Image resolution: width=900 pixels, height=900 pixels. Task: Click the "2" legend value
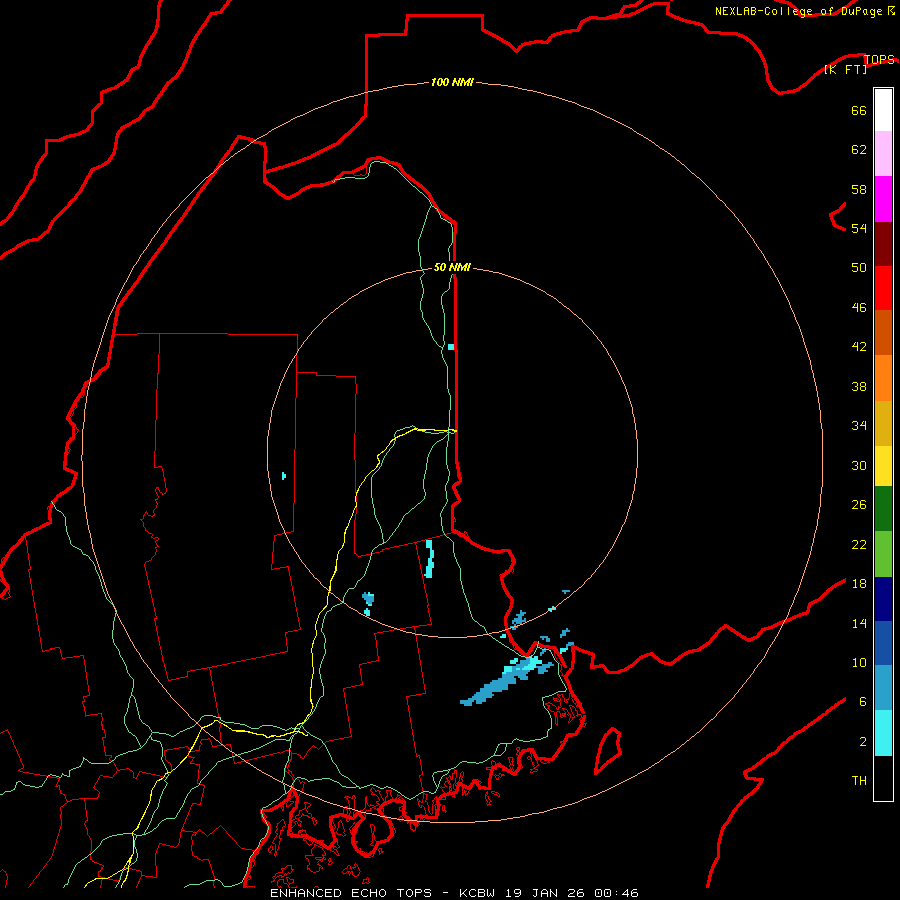pyautogui.click(x=862, y=741)
